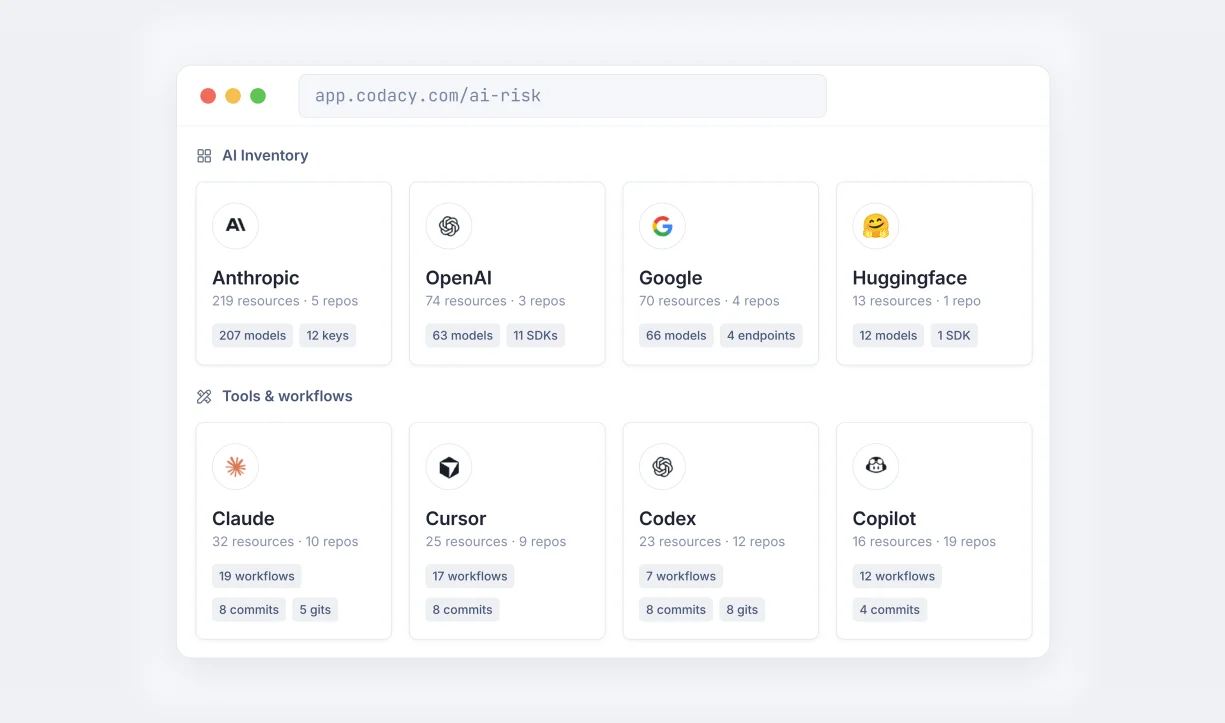Select the 63 models tag
Image resolution: width=1225 pixels, height=723 pixels.
click(463, 336)
